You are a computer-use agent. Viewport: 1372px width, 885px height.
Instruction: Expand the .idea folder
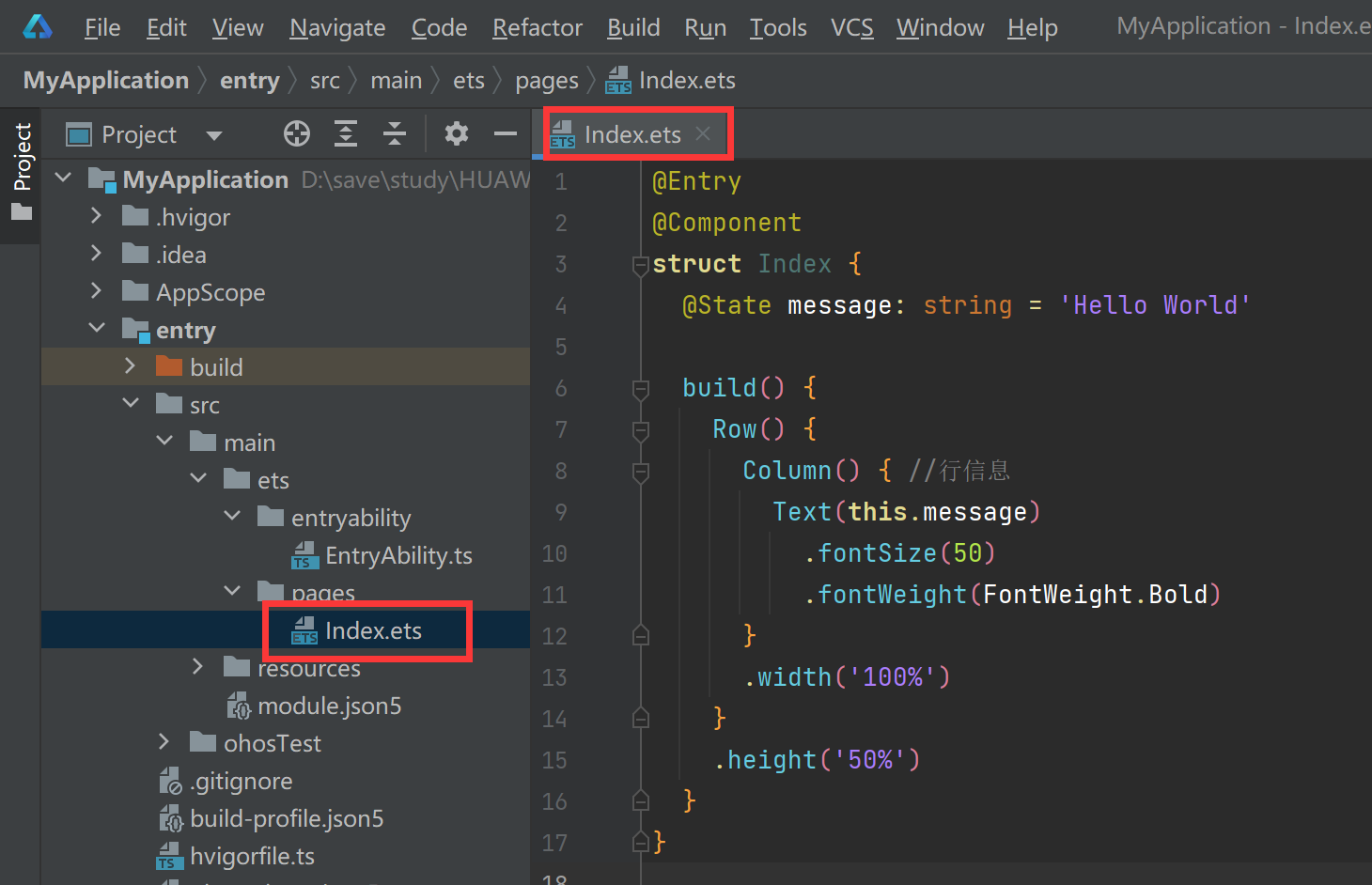click(96, 254)
